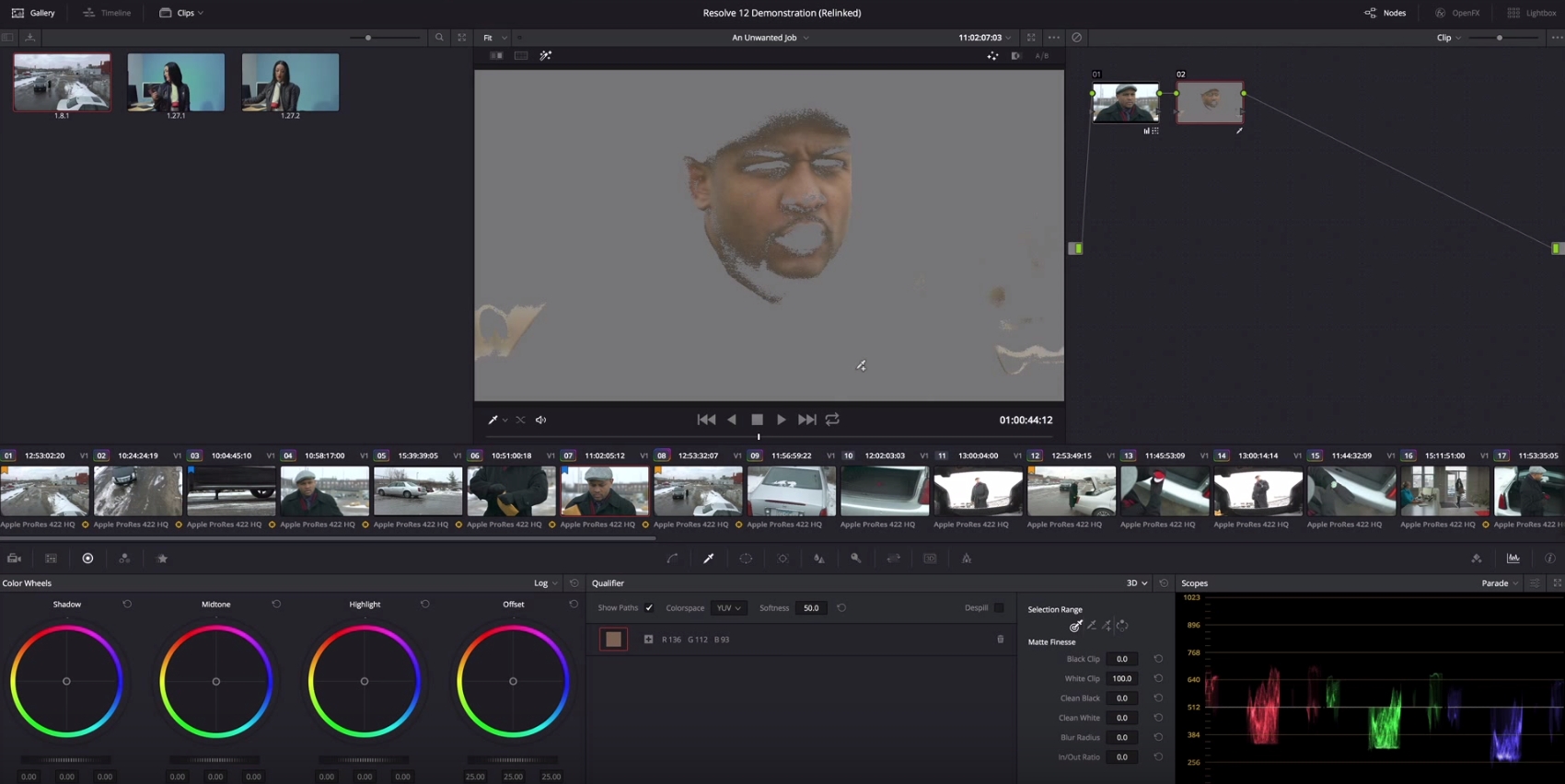Open the Color Match palette
The width and height of the screenshot is (1565, 784).
(x=51, y=559)
